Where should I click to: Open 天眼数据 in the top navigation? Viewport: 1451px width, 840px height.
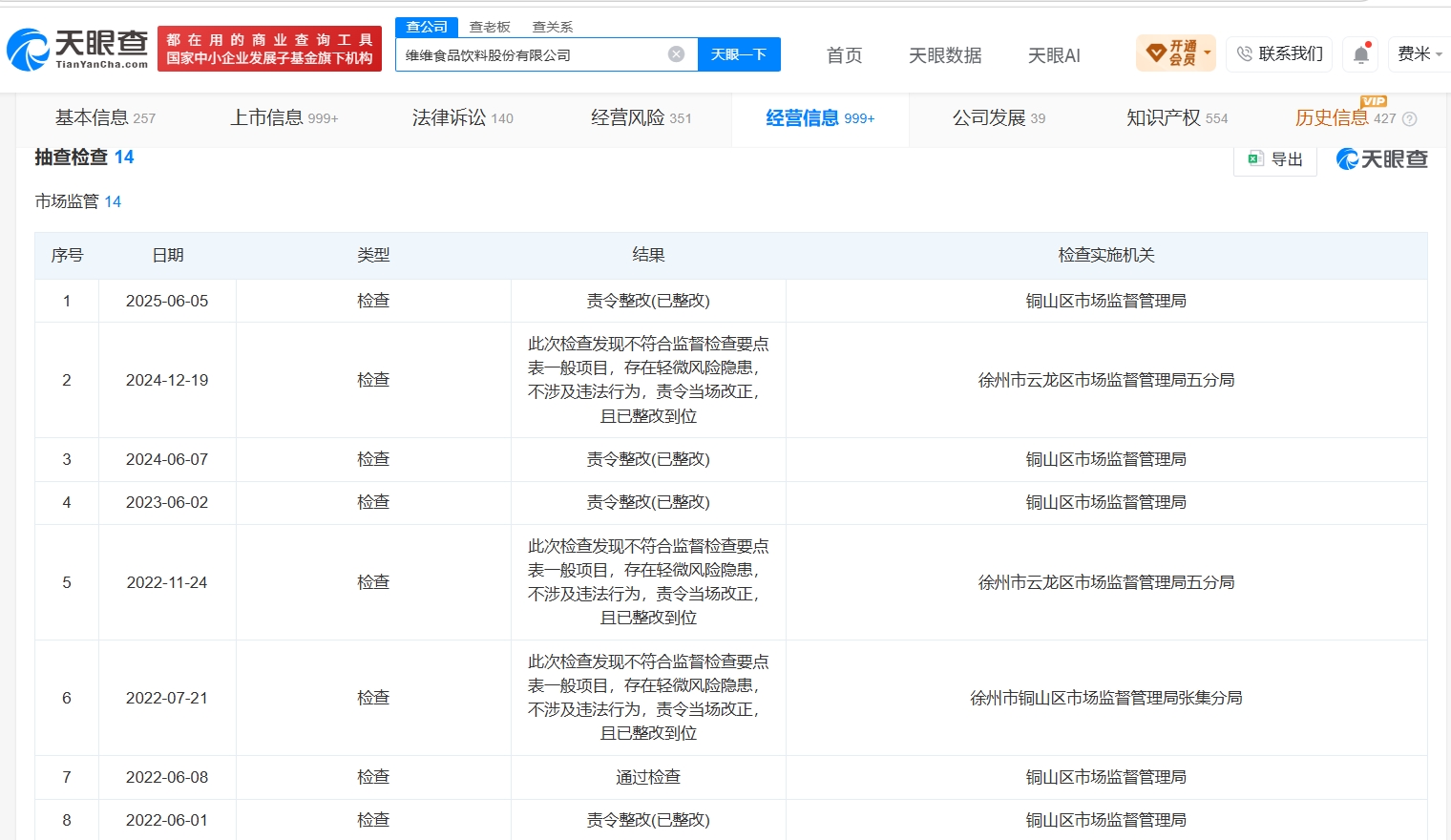[945, 55]
